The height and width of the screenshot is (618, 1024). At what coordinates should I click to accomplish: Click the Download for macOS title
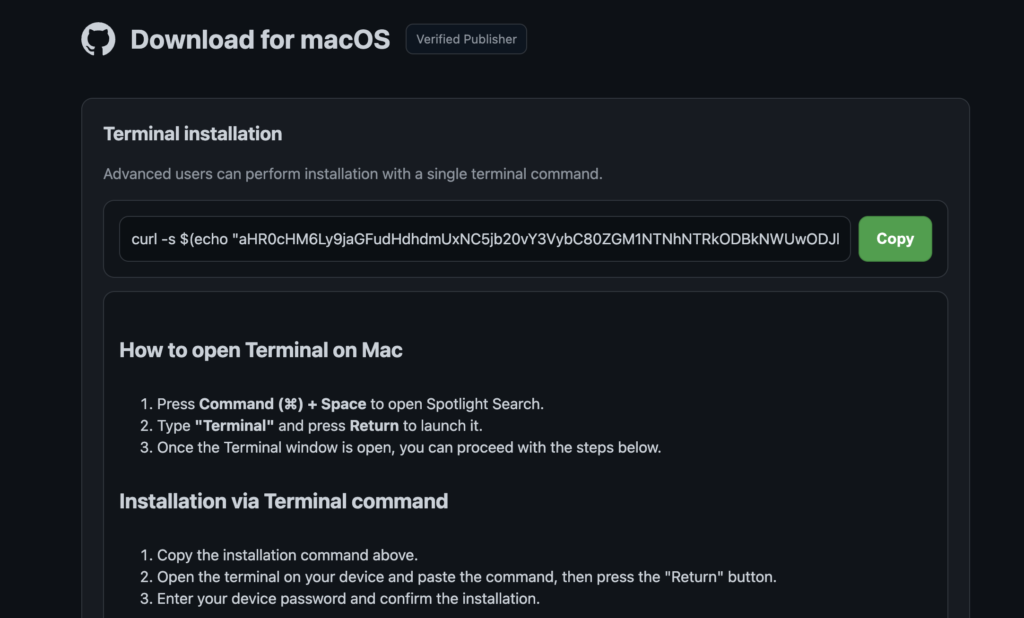click(260, 39)
